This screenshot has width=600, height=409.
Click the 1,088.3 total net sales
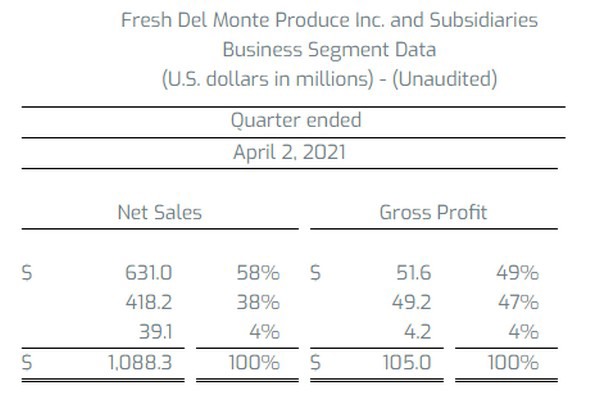click(140, 363)
